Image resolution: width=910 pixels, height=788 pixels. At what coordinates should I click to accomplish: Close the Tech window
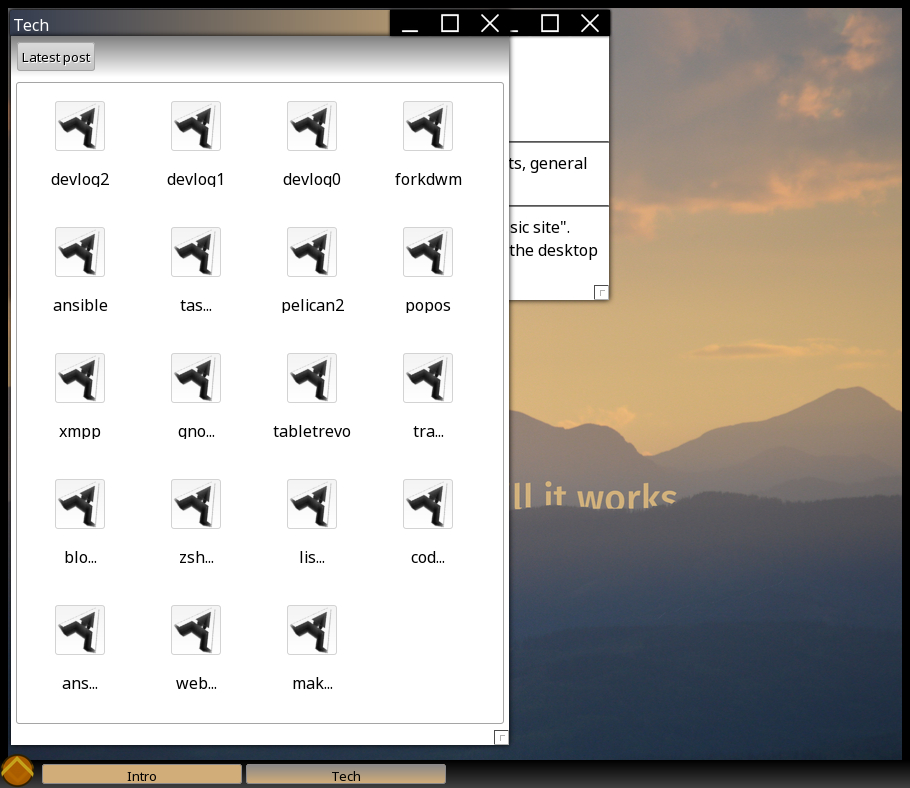coord(490,24)
